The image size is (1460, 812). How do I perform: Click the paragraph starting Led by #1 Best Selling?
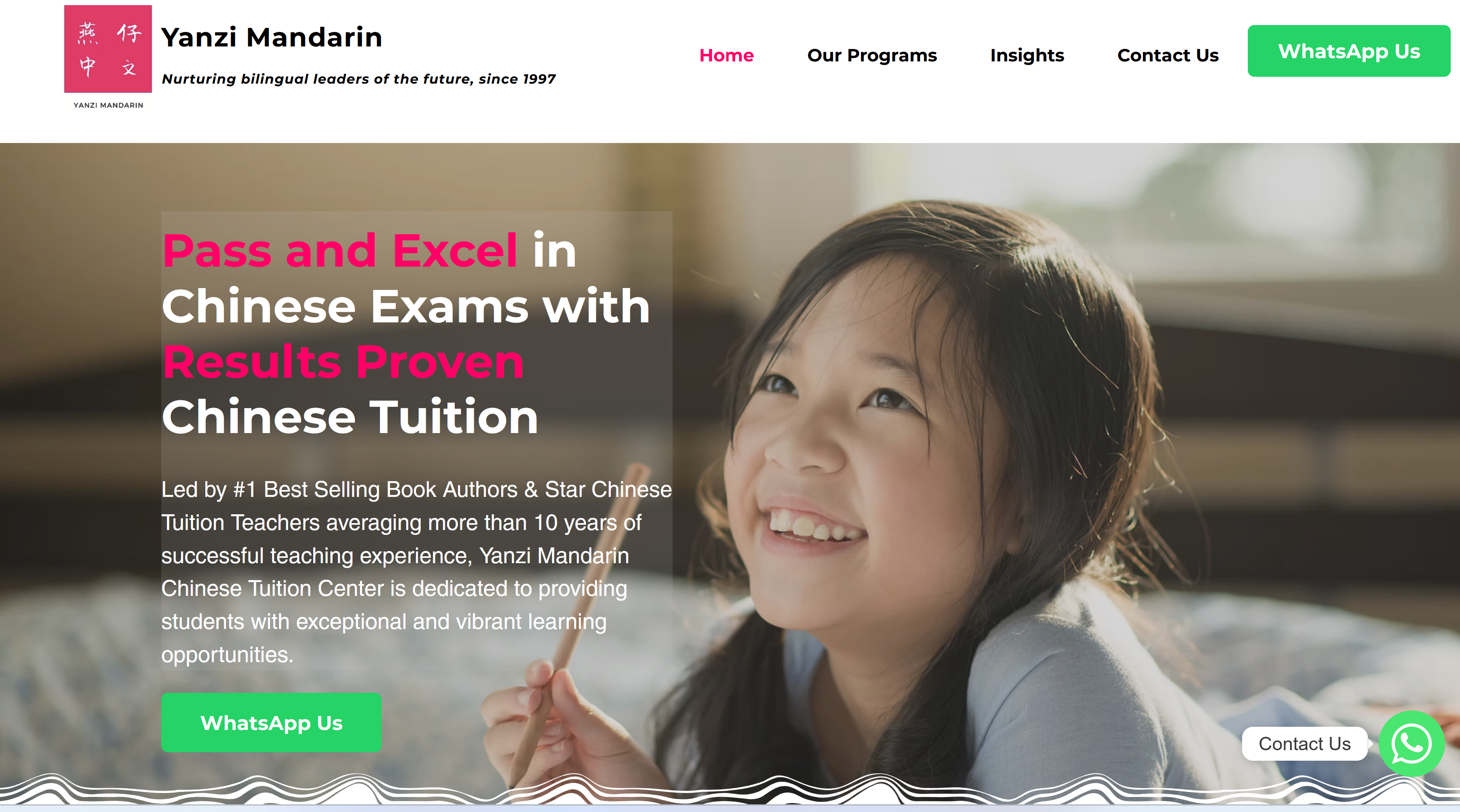pos(417,572)
